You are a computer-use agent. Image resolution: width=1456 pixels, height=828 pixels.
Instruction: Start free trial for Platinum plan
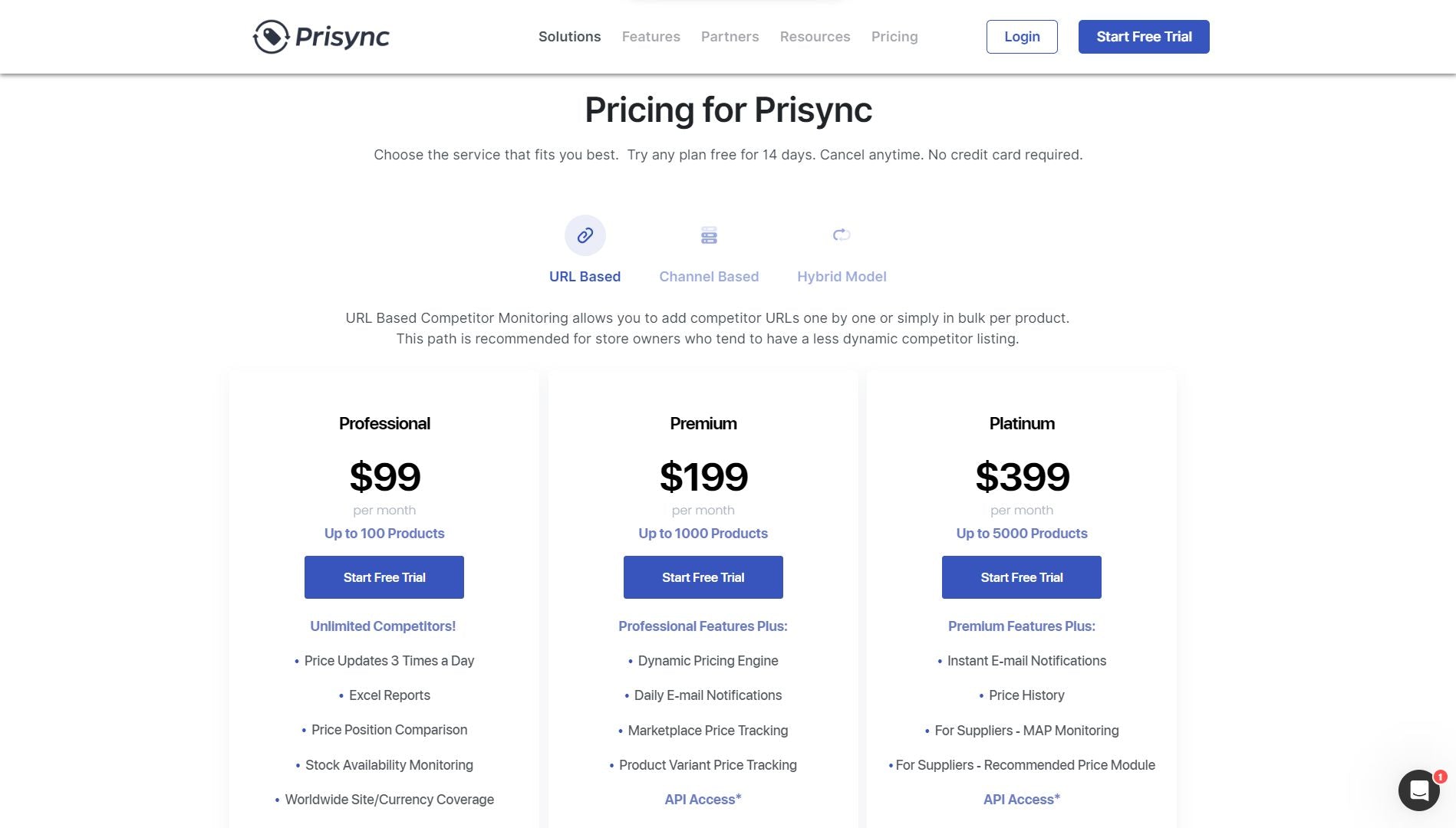(1022, 577)
